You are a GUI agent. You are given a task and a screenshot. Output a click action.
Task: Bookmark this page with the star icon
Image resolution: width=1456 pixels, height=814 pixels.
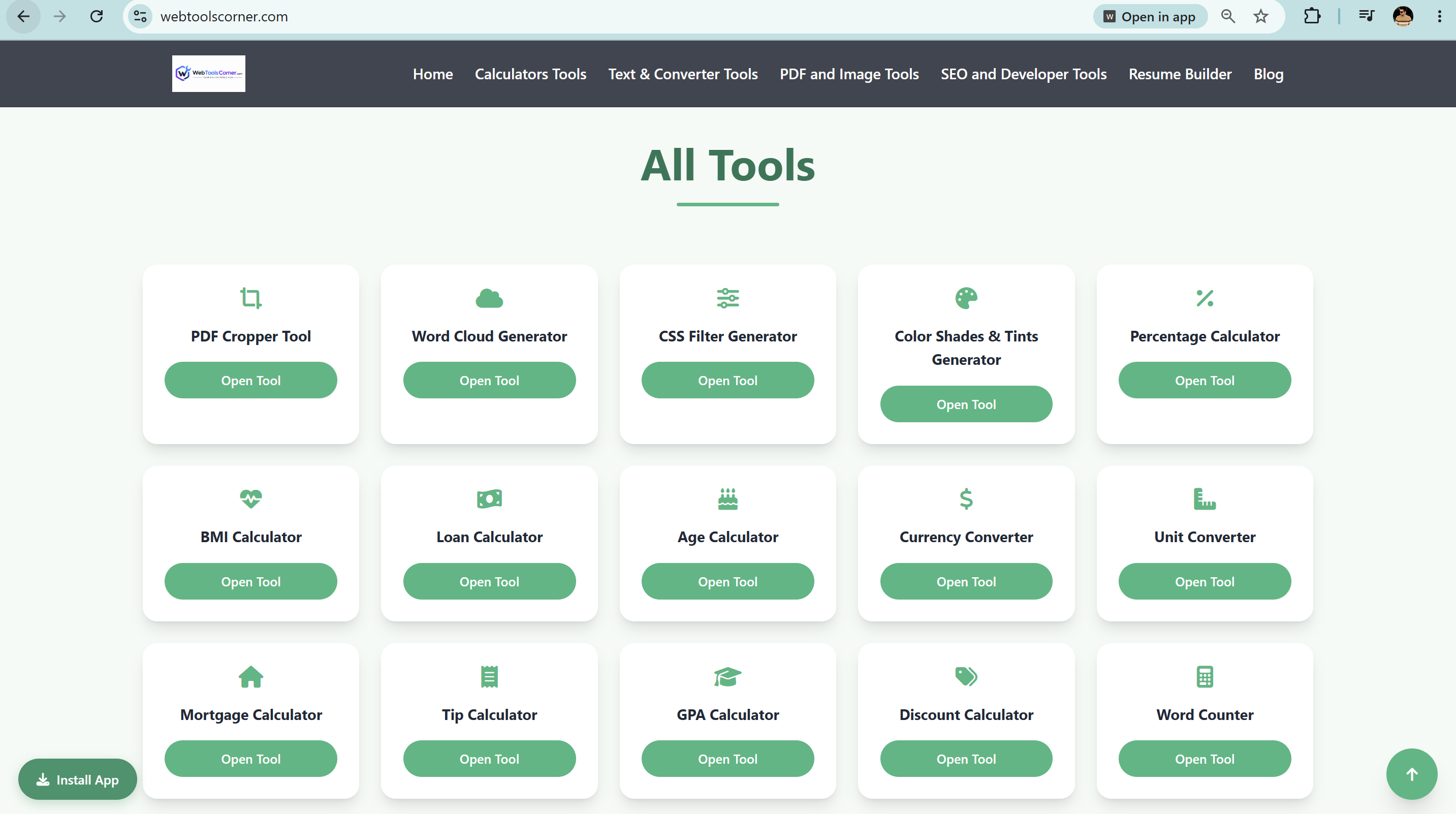[x=1260, y=16]
